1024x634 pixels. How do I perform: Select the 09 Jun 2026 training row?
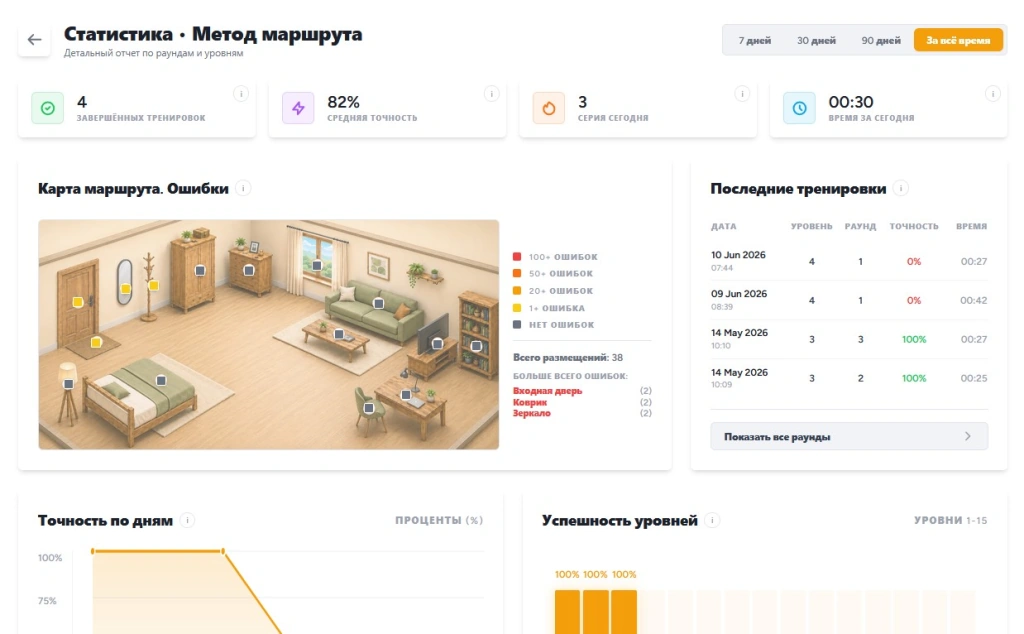849,300
